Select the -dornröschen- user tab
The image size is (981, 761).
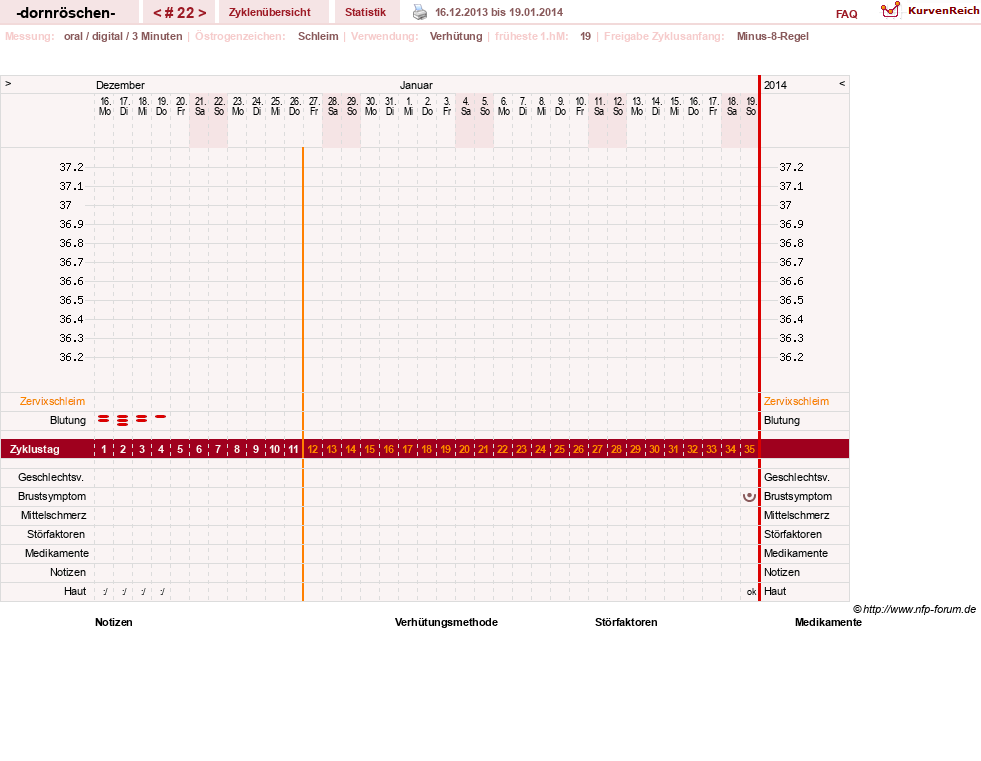pyautogui.click(x=66, y=13)
